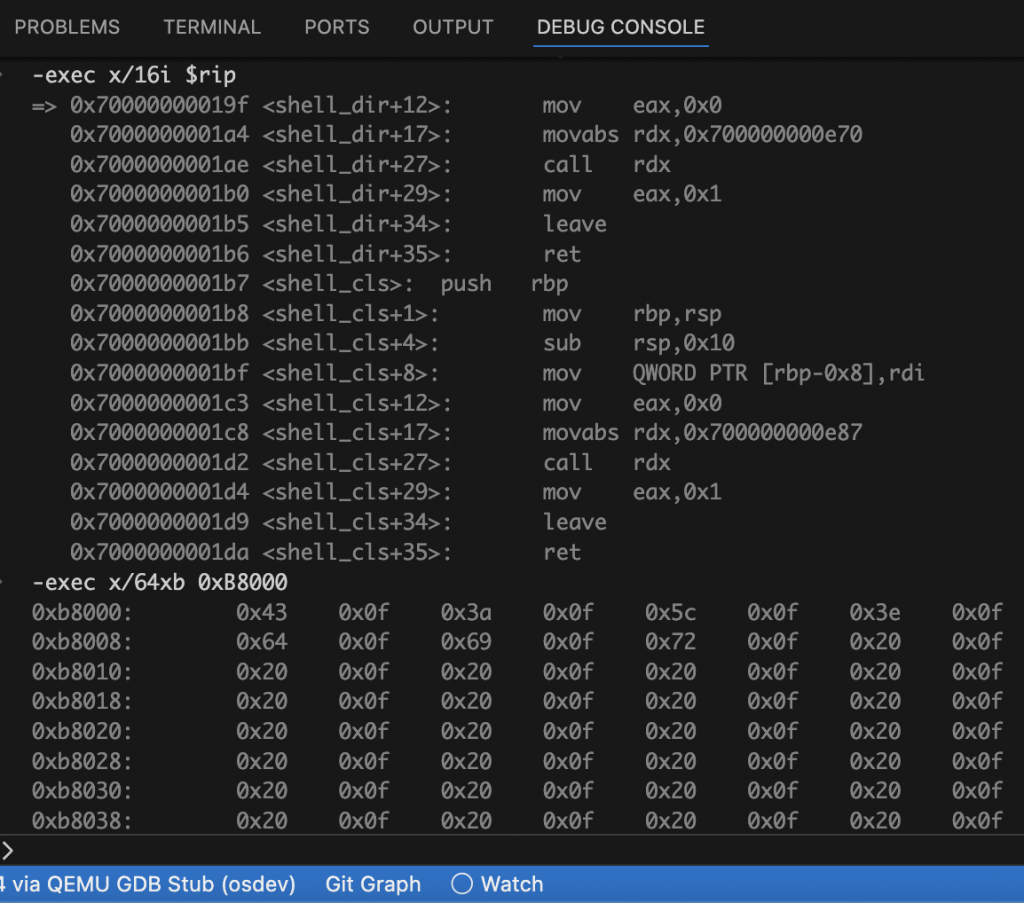Click 'call rdx' at shell_dir+27
This screenshot has height=903, width=1024.
point(607,165)
